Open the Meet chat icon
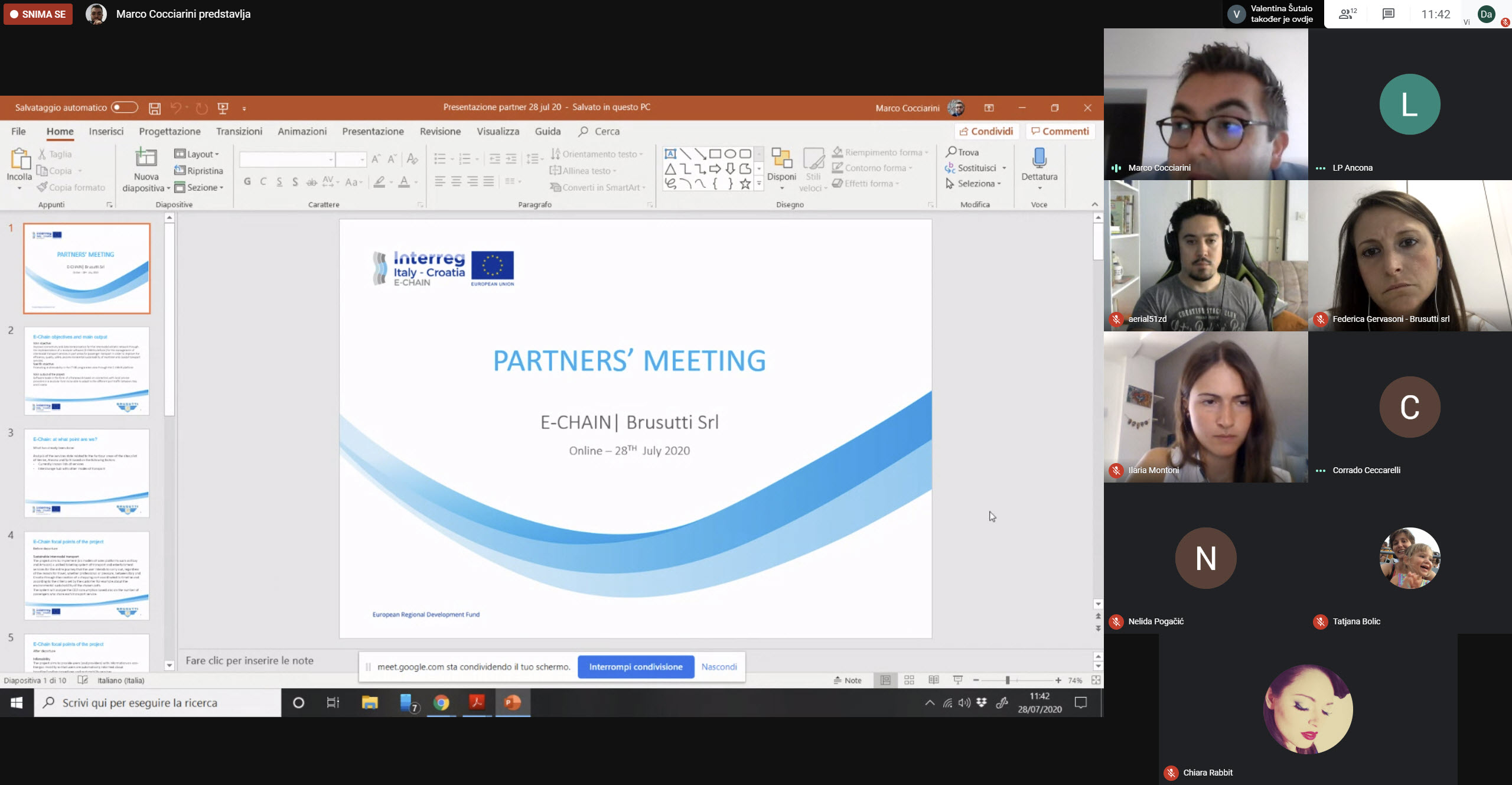This screenshot has width=1512, height=785. (x=1389, y=14)
